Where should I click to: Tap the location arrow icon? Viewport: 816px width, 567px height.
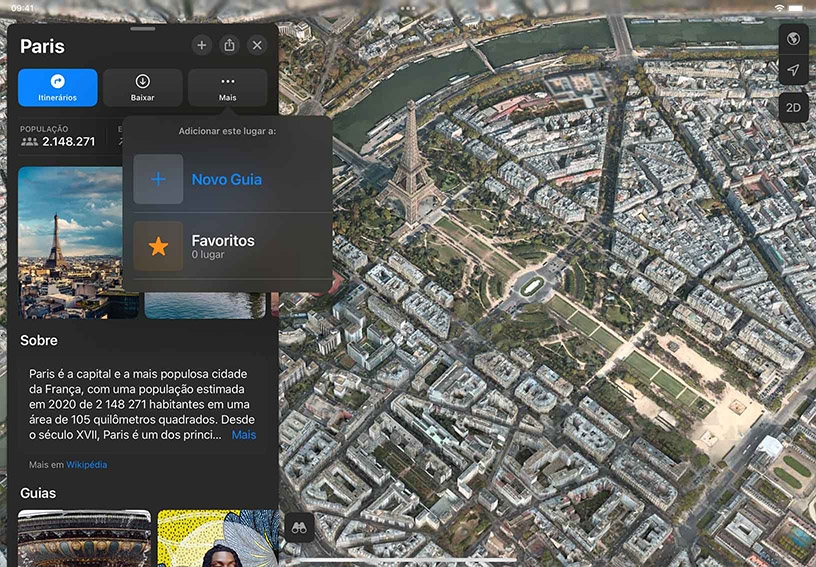(x=793, y=69)
